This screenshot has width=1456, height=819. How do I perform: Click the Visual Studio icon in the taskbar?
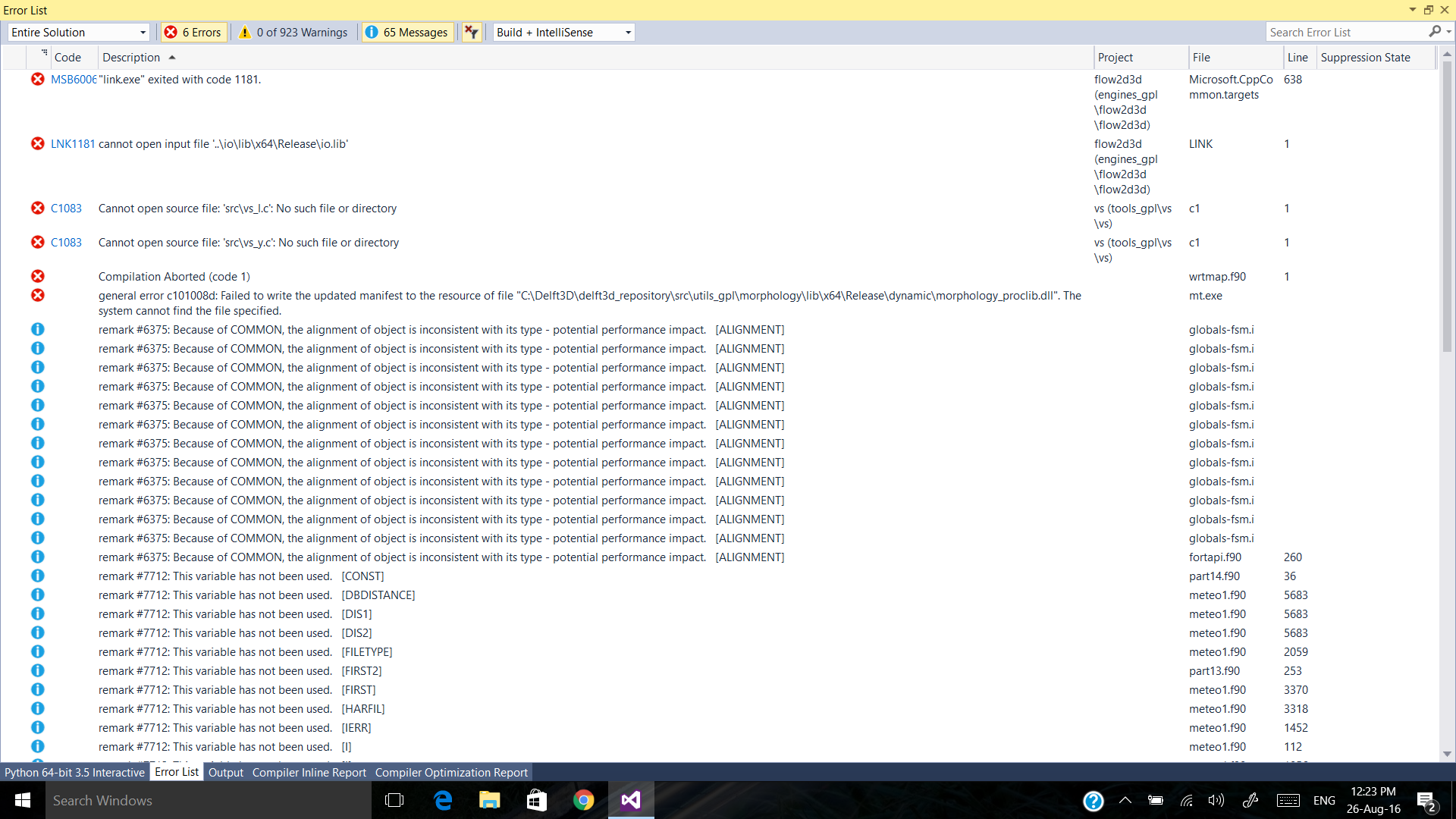(630, 800)
